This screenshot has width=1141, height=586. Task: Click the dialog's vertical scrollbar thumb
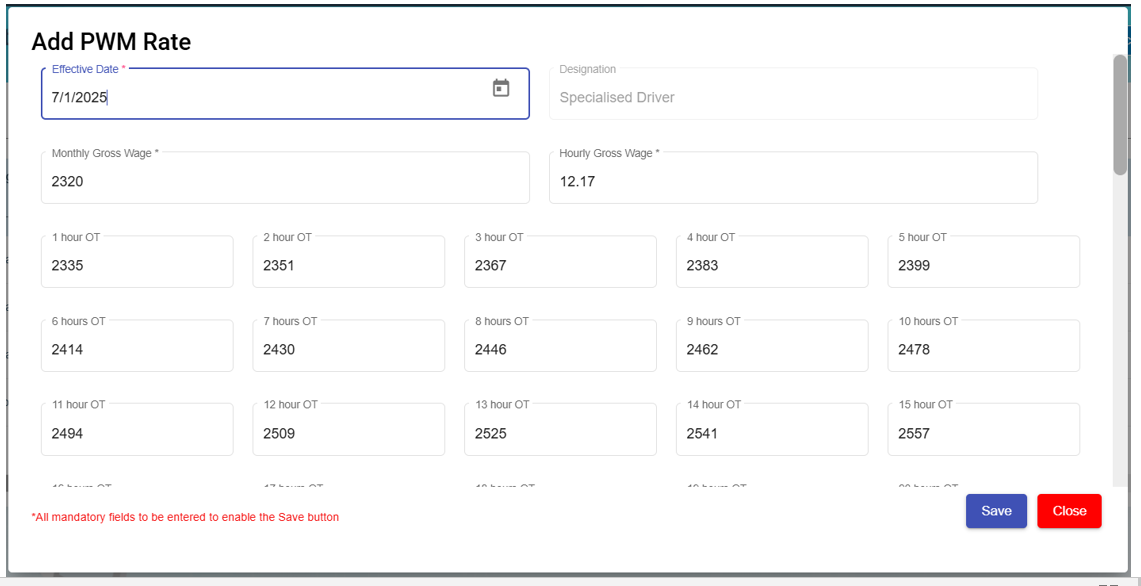coord(1120,115)
